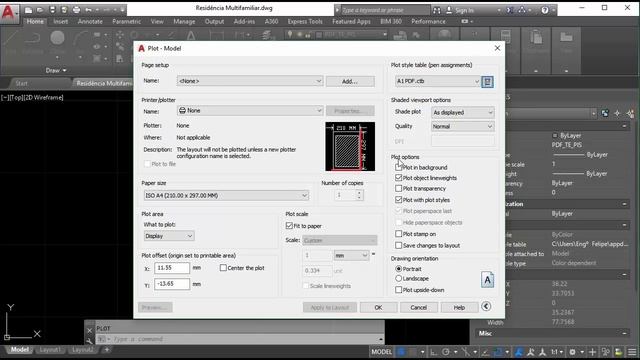Open command line customize wrench icon

coord(89,340)
